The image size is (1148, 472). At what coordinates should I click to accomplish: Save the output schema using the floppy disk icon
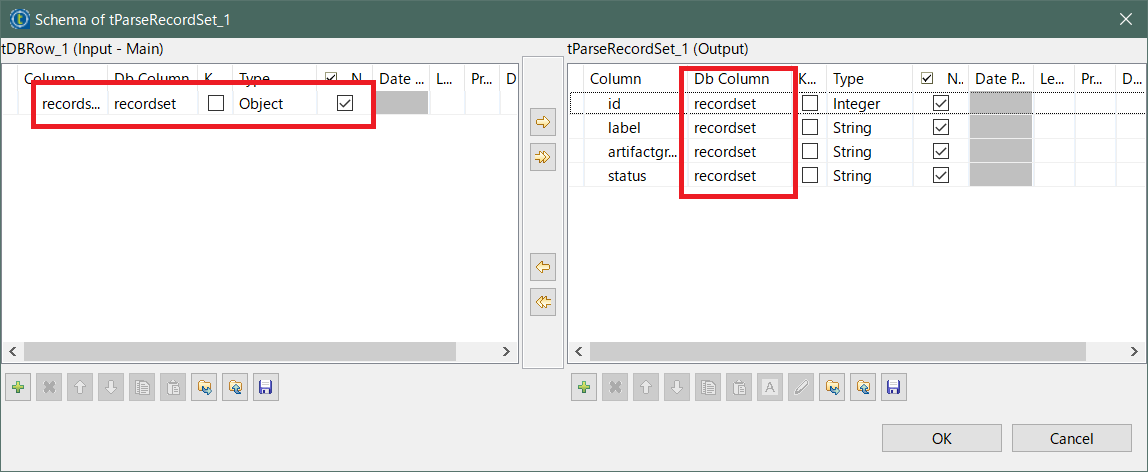pyautogui.click(x=893, y=388)
